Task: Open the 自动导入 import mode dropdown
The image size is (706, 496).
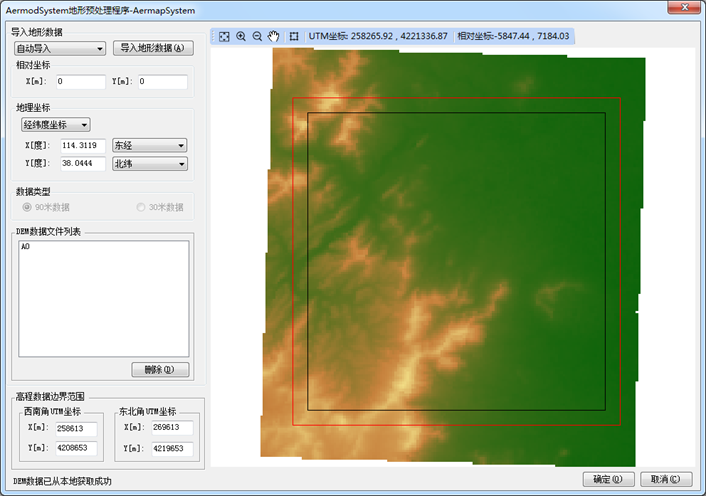Action: [x=60, y=48]
